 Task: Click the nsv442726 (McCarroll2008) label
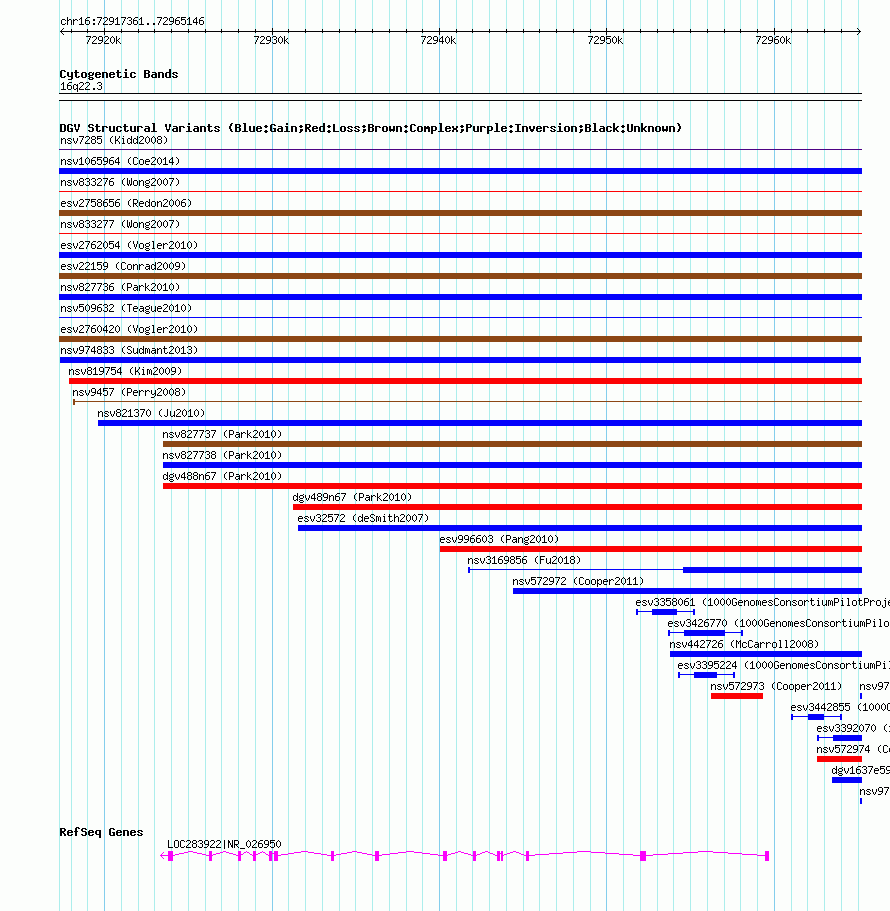[744, 644]
